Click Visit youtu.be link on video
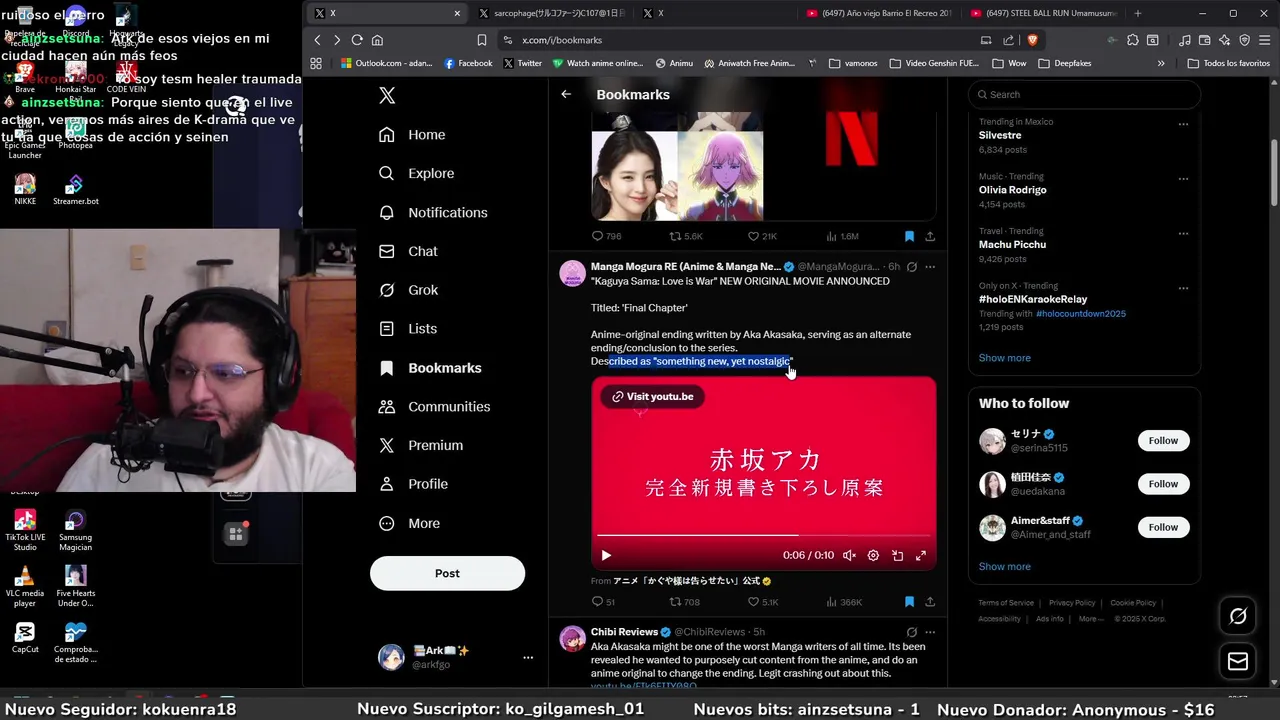Screen dimensions: 1280x720 click(x=652, y=396)
